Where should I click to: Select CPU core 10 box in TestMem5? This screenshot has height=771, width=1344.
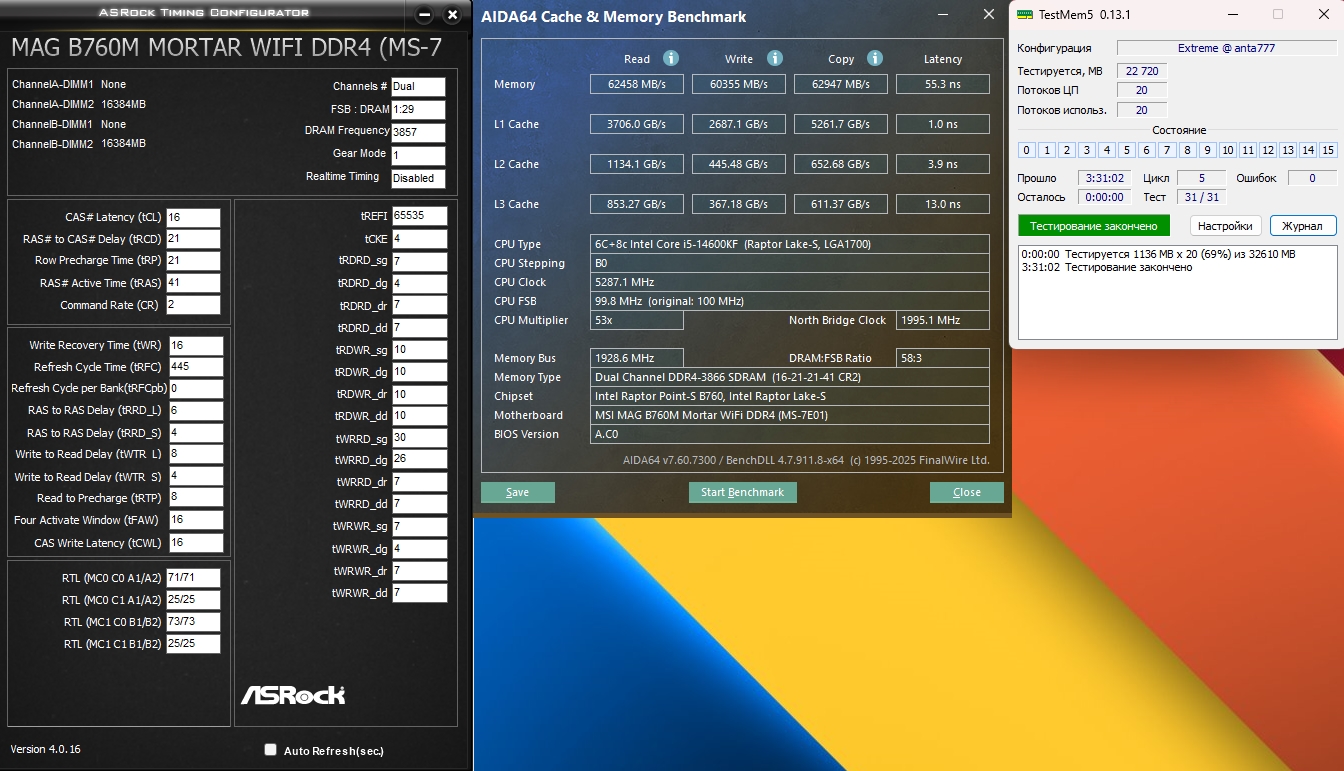pyautogui.click(x=1227, y=150)
